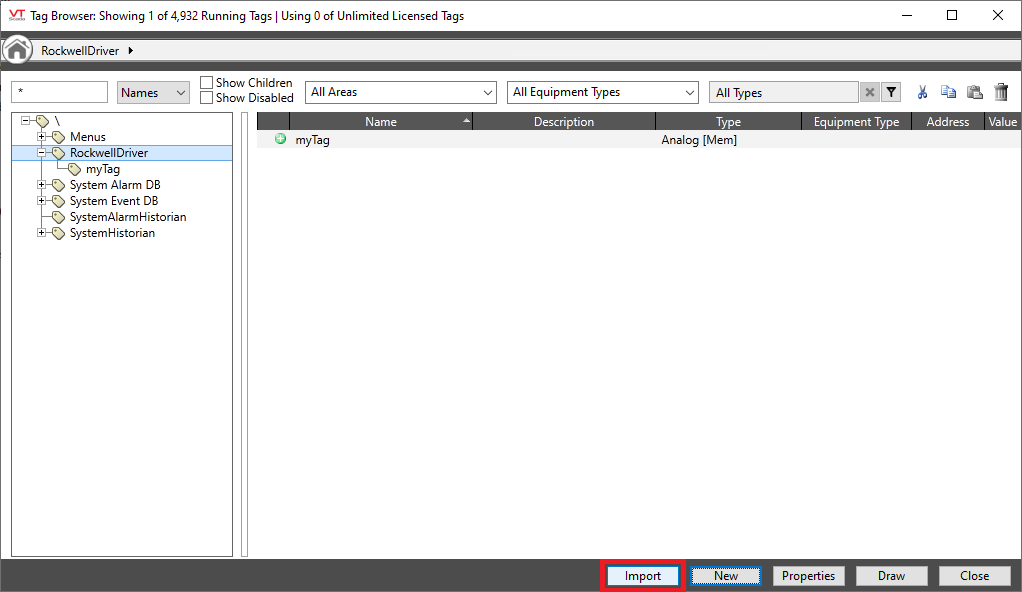Click the Properties button
1022x592 pixels.
(808, 576)
